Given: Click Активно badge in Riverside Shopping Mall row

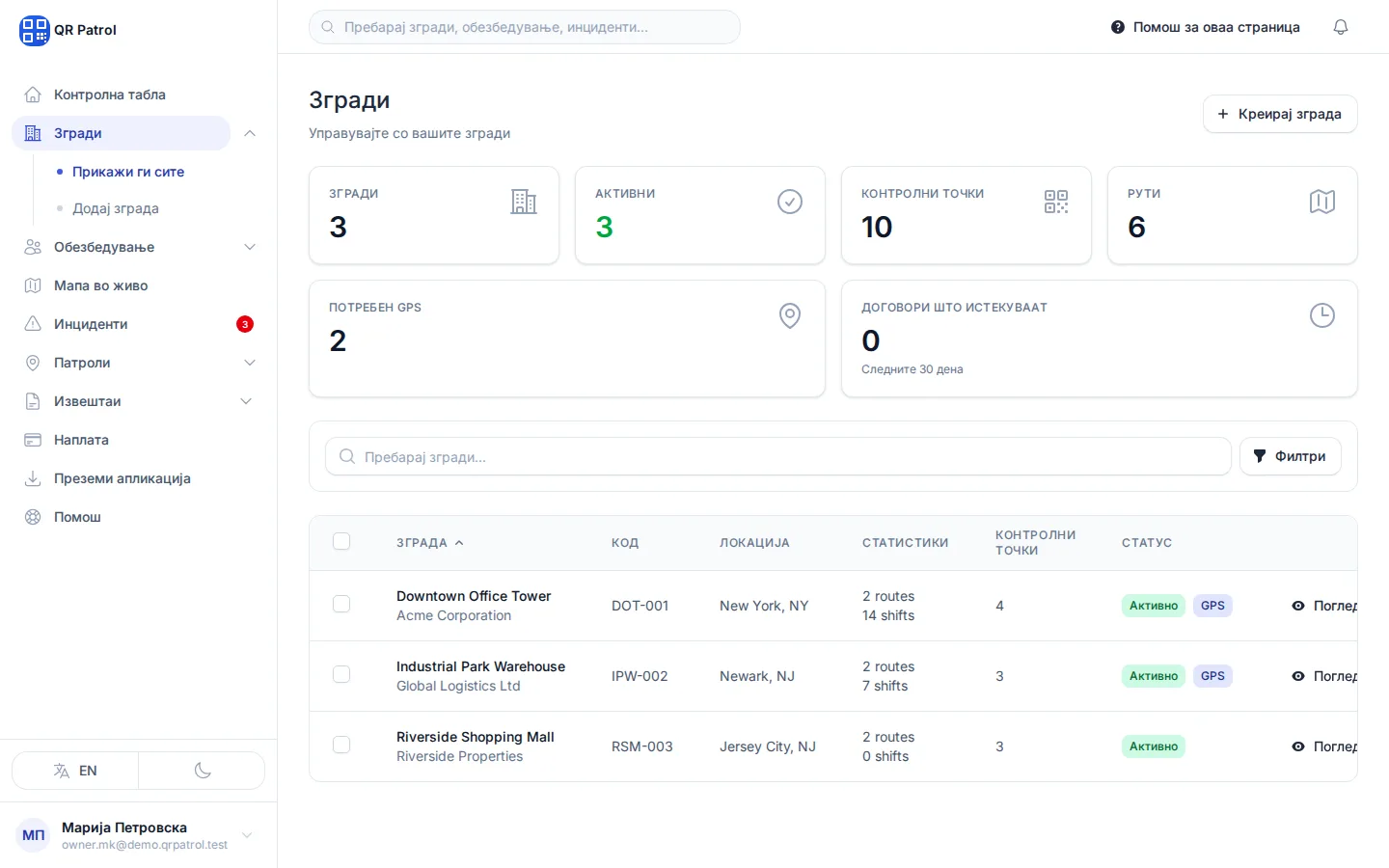Looking at the screenshot, I should 1154,746.
